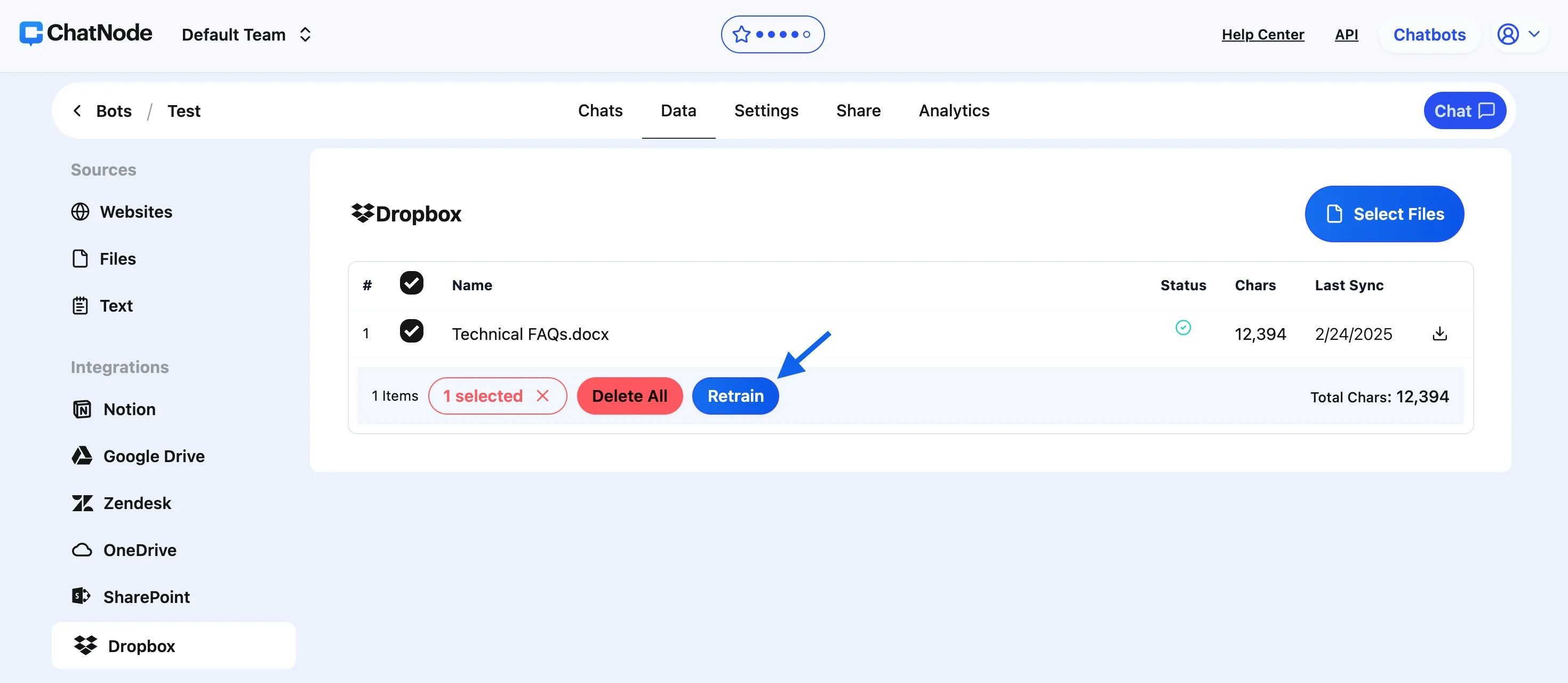Screen dimensions: 1568x683
Task: Click the star progress rating indicator
Action: pos(772,35)
